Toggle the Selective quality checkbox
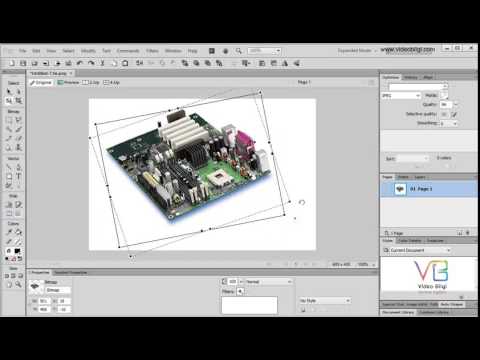 (444, 114)
